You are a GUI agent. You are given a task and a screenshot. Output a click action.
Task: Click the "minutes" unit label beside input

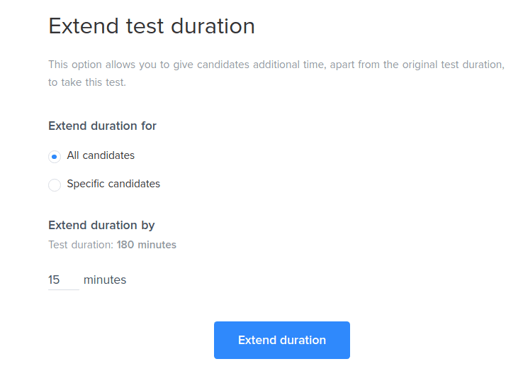pos(105,280)
